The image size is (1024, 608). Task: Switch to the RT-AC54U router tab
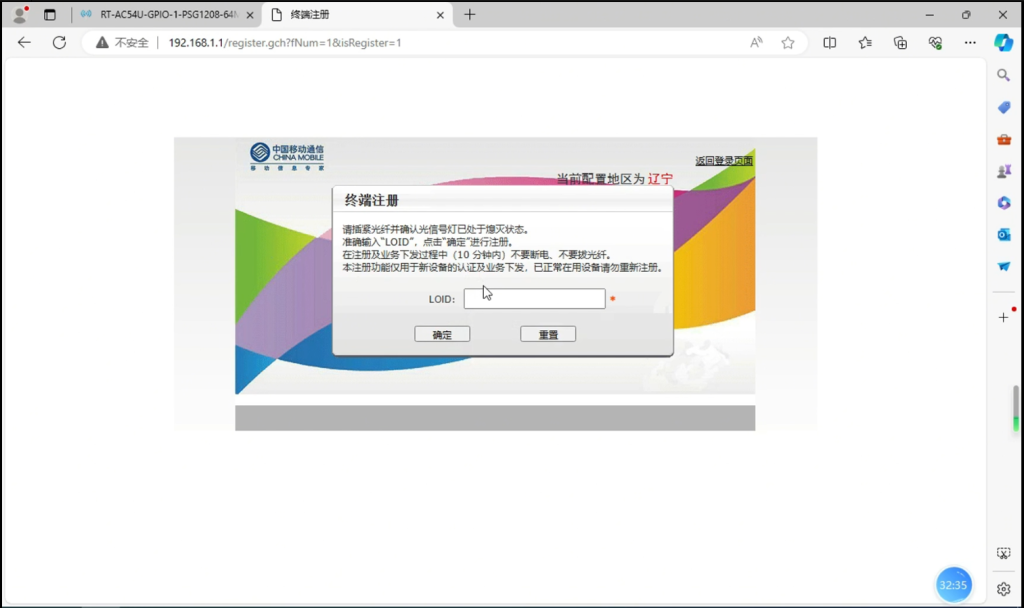tap(166, 15)
